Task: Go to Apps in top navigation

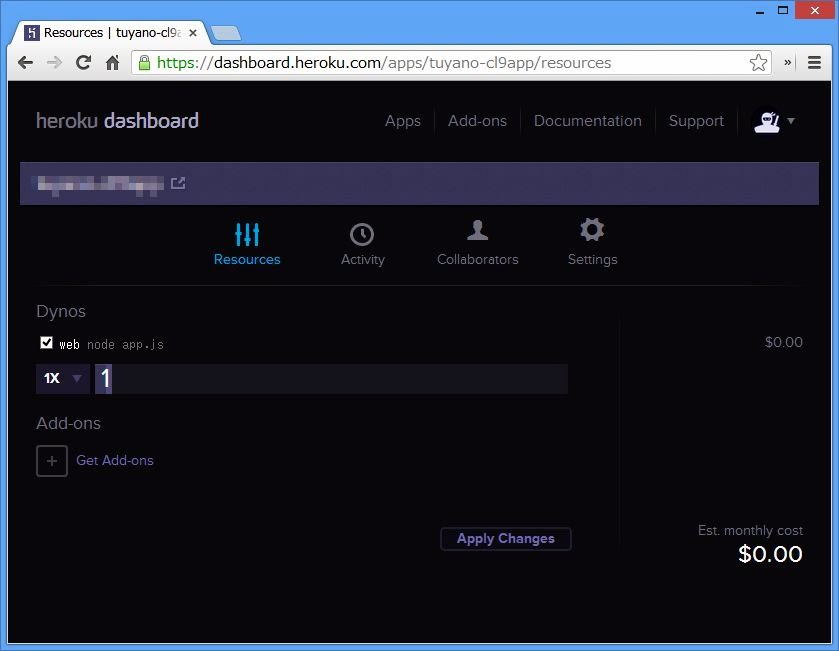Action: click(x=402, y=121)
